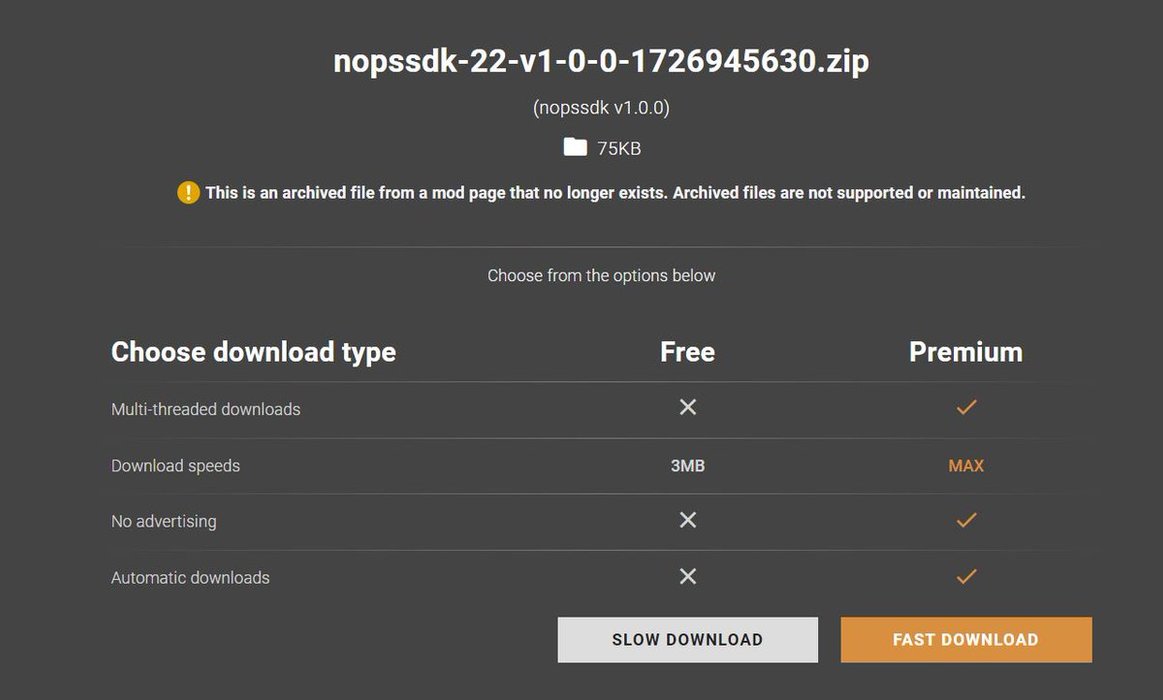The height and width of the screenshot is (700, 1163).
Task: Click the Choose download type heading
Action: tap(254, 352)
